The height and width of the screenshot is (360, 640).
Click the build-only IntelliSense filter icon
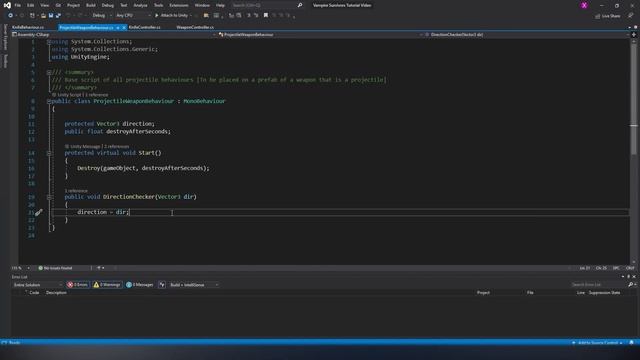tap(162, 285)
